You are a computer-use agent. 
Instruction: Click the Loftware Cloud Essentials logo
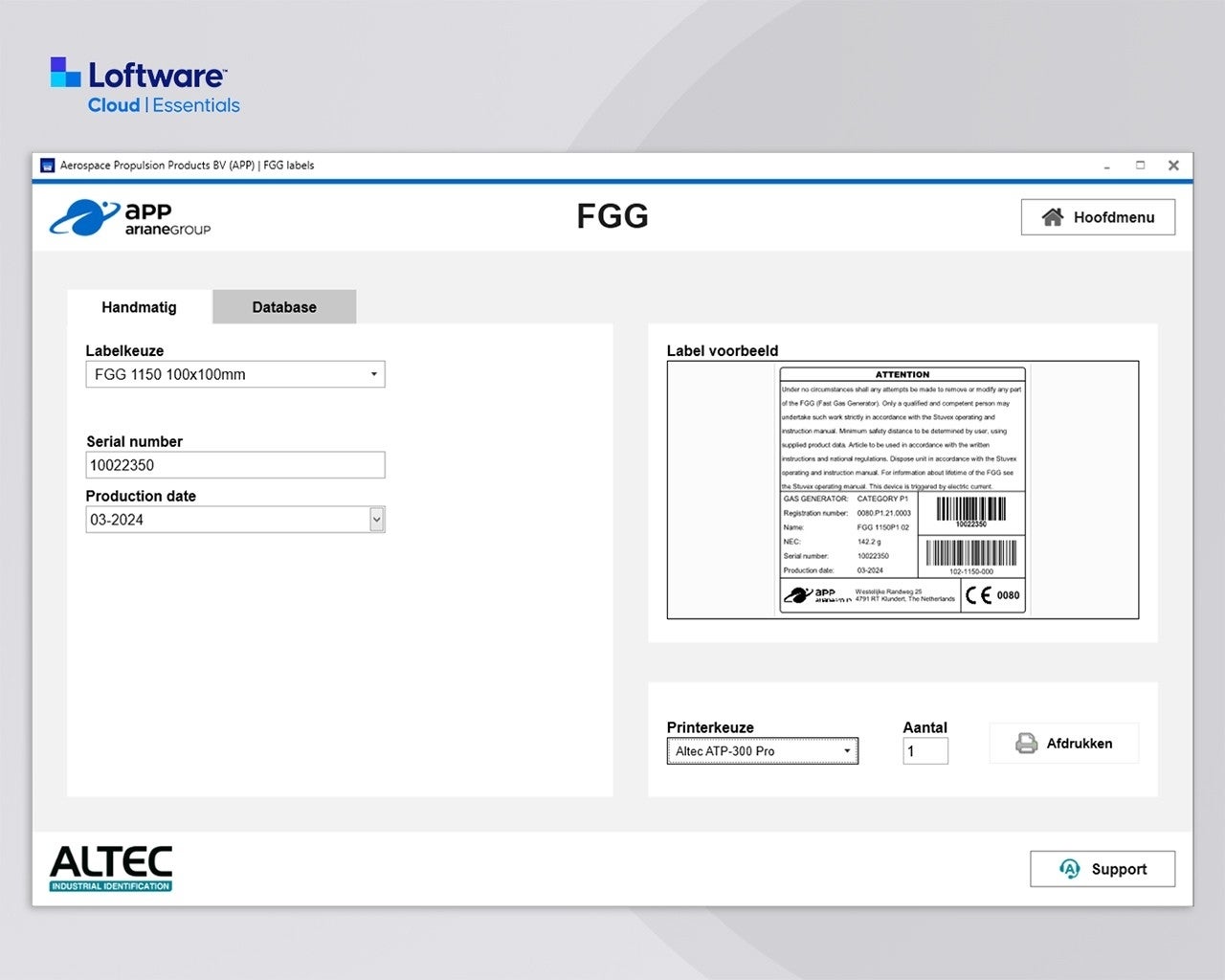[145, 86]
